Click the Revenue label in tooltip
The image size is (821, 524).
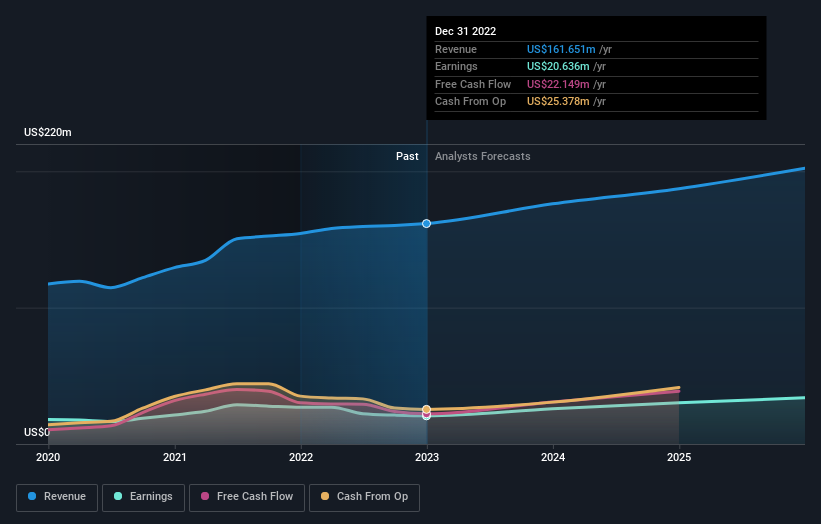tap(456, 49)
